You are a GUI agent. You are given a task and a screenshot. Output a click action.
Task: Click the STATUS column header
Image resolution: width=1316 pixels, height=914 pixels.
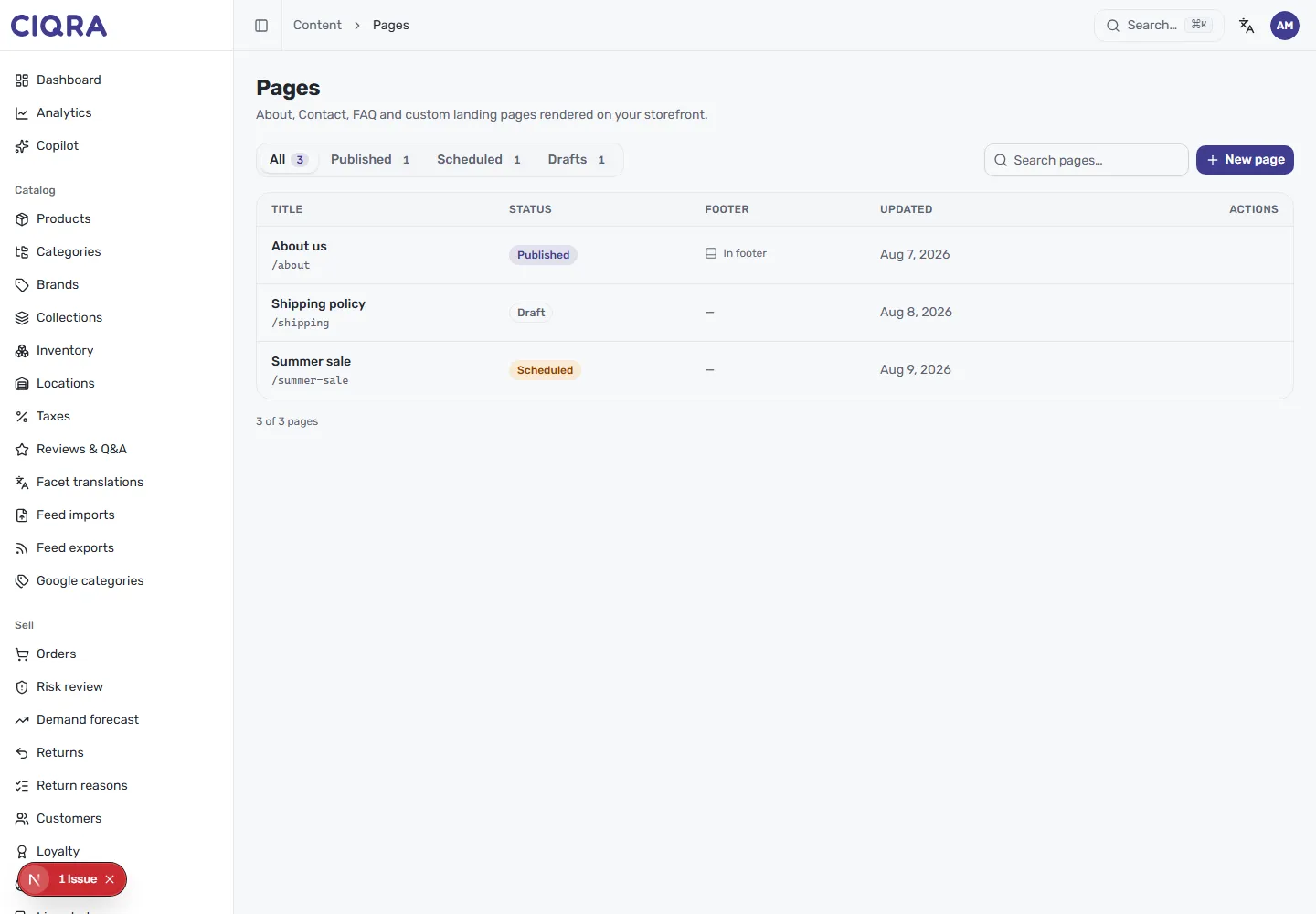pyautogui.click(x=530, y=209)
